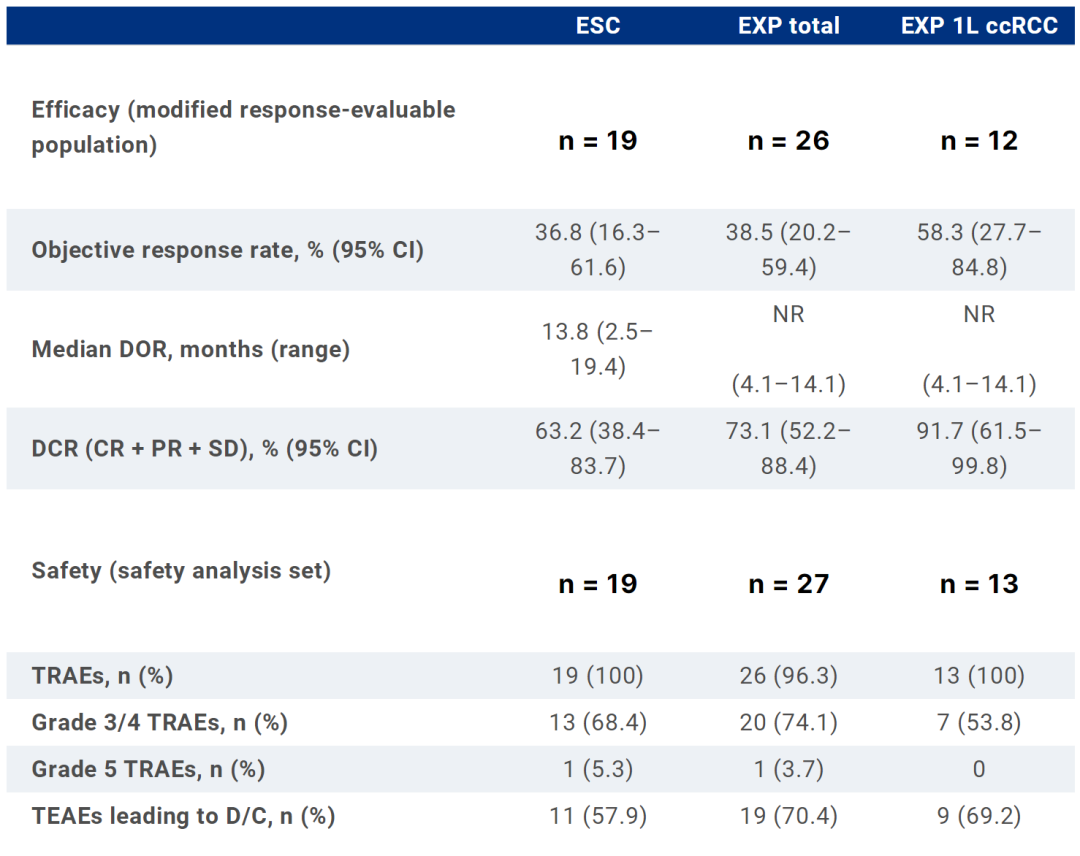Image resolution: width=1080 pixels, height=856 pixels.
Task: Click the Safety (safety analysis set) heading
Action: click(181, 571)
